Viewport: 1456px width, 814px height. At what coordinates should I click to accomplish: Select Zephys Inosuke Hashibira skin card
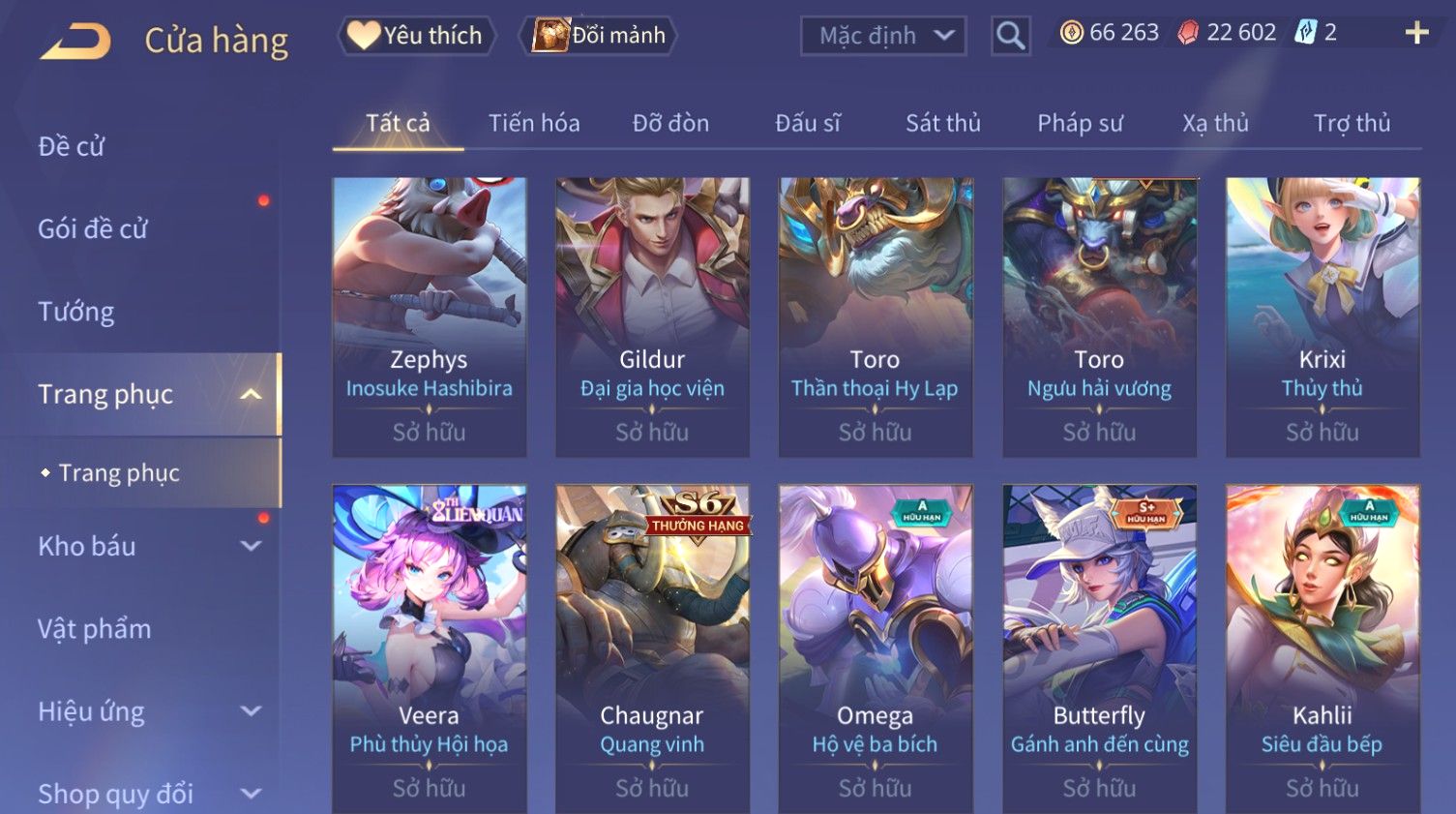click(x=430, y=317)
